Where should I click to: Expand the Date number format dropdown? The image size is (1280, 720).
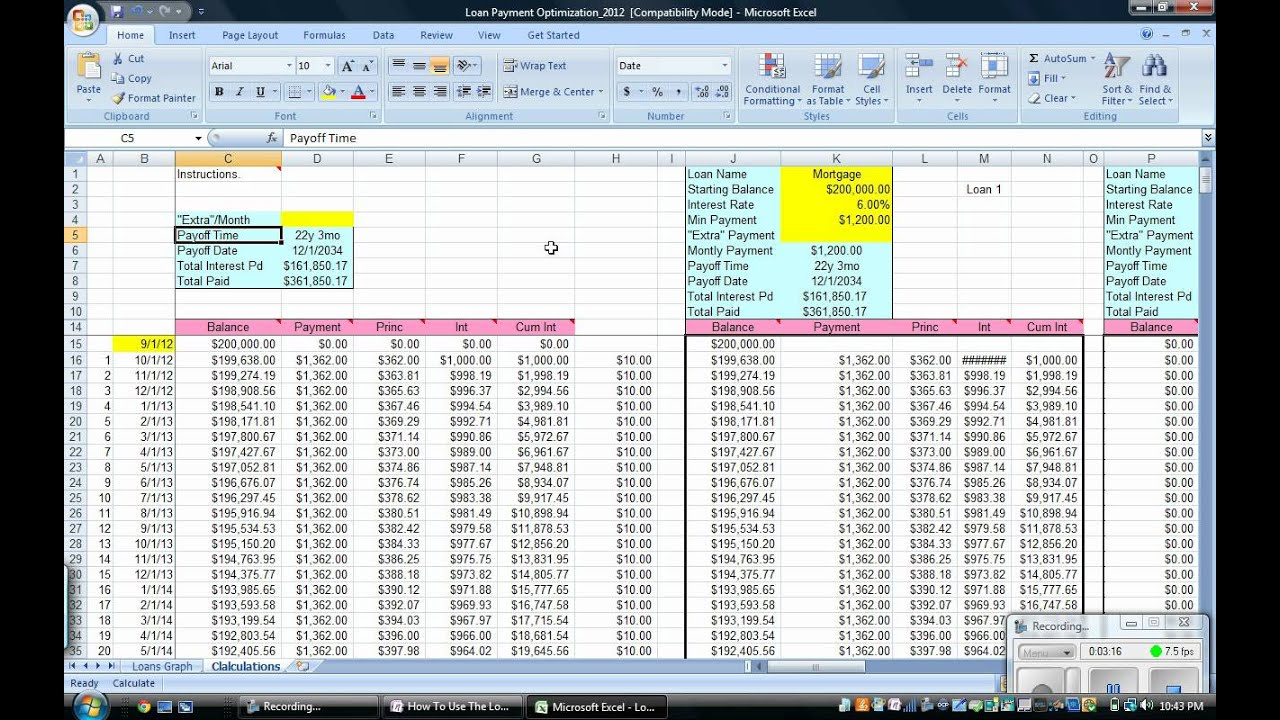[x=725, y=66]
